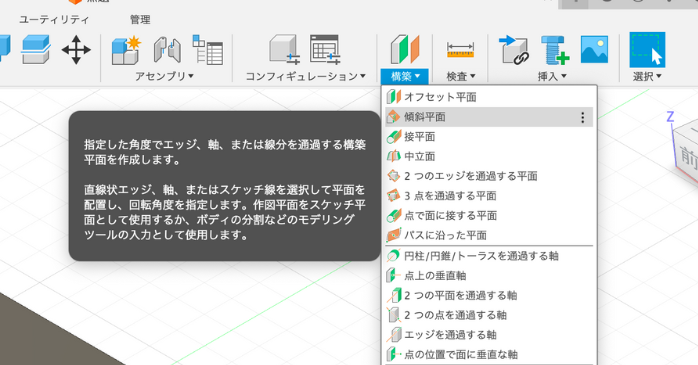The image size is (698, 365).
Task: Choose 2 つのエッジを通過する平面
Action: click(x=489, y=176)
